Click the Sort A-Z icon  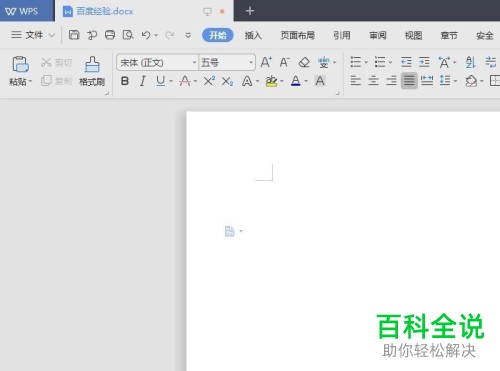pos(470,62)
